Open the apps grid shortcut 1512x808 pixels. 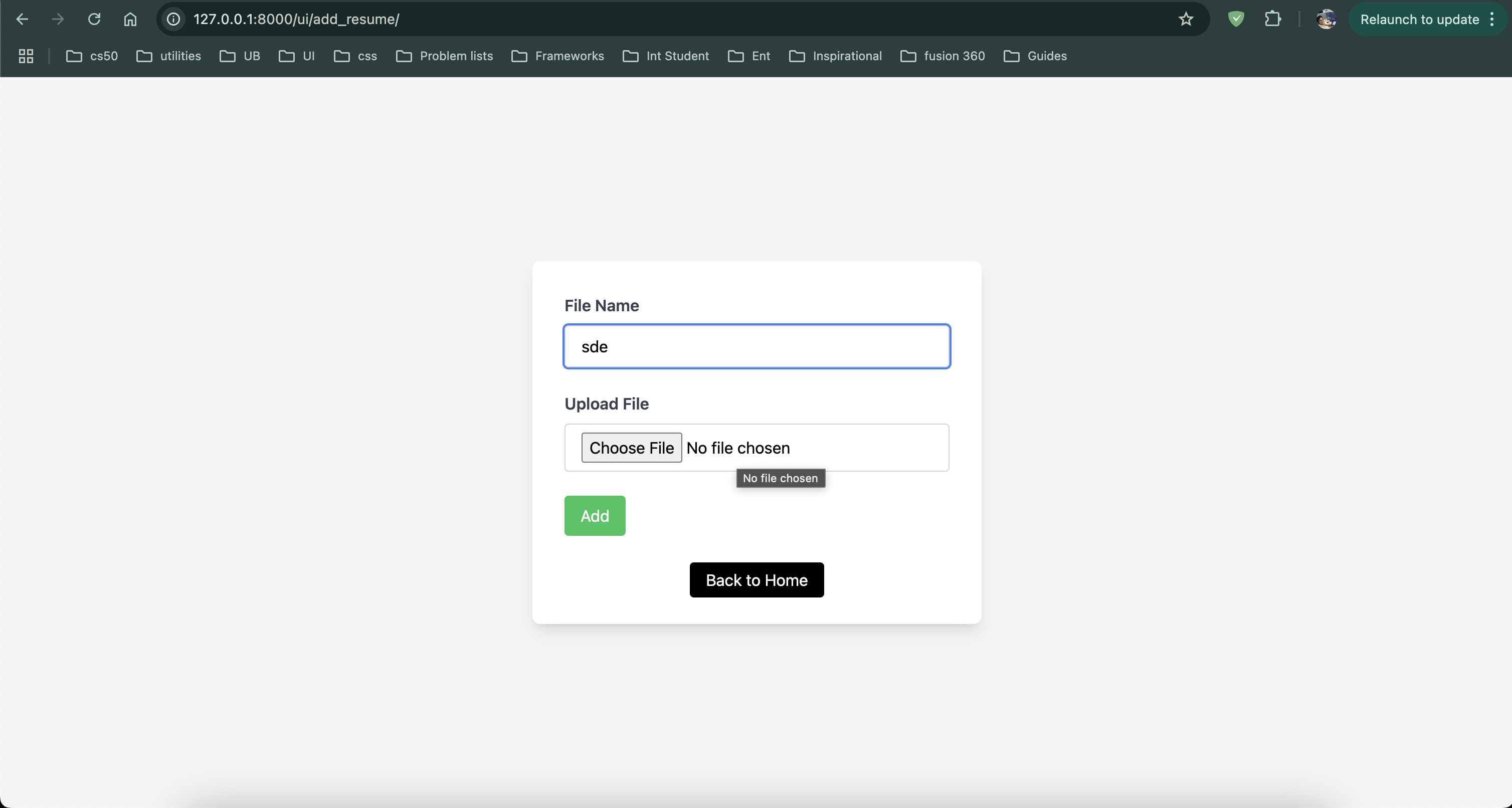click(26, 56)
